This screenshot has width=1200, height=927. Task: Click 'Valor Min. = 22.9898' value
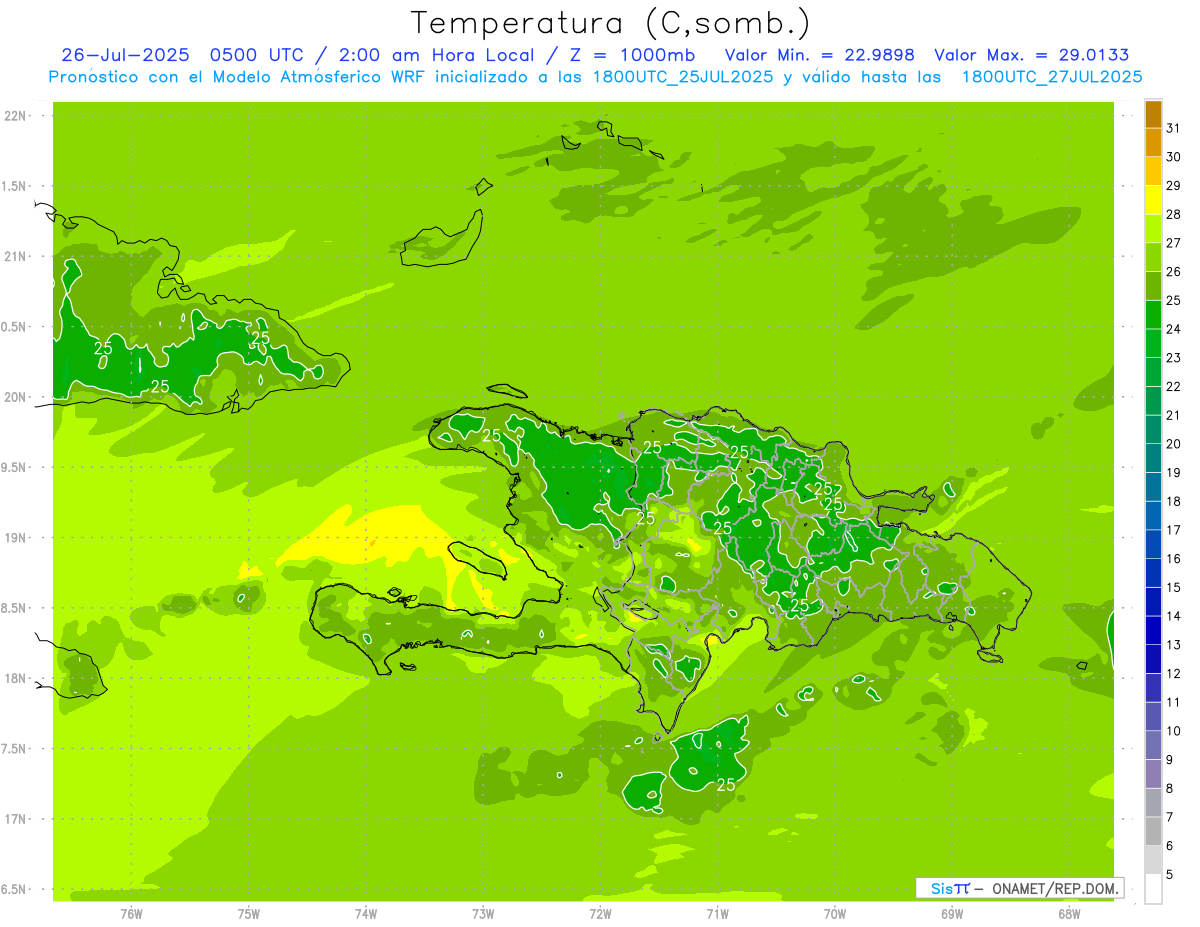tap(820, 55)
